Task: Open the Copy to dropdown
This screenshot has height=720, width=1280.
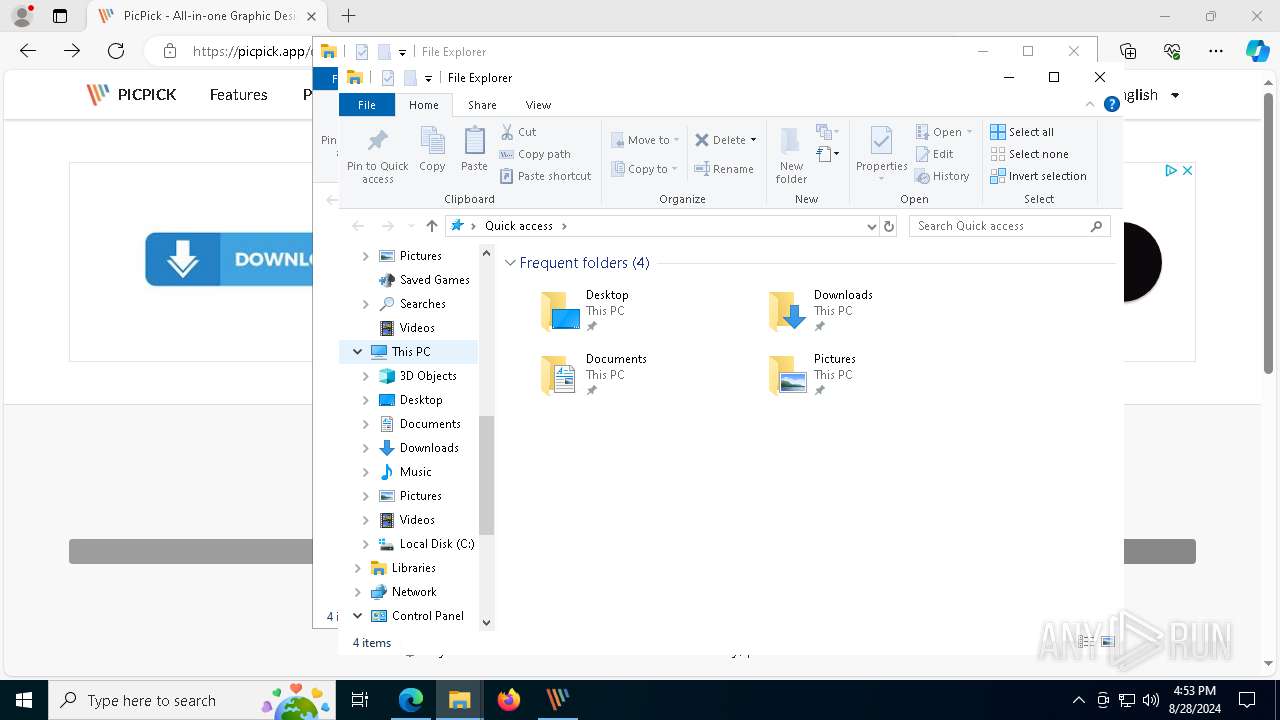Action: (645, 169)
